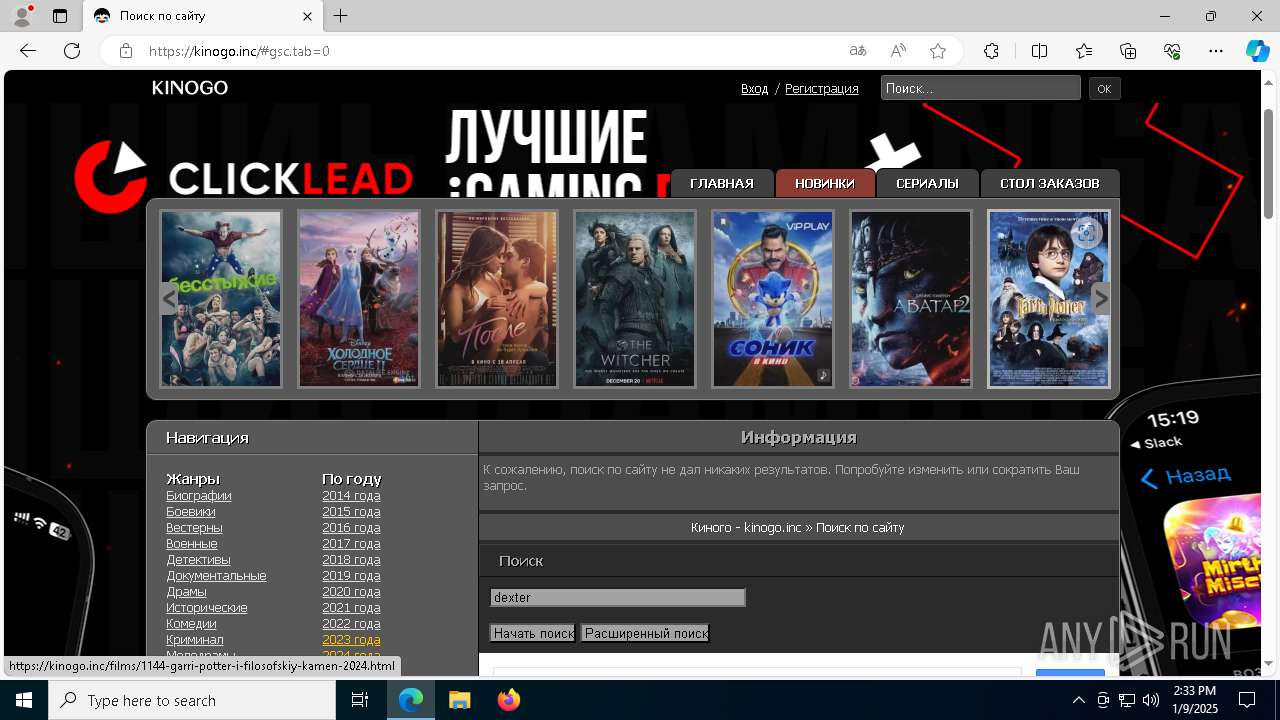Open the Соник в кино poster

(773, 299)
